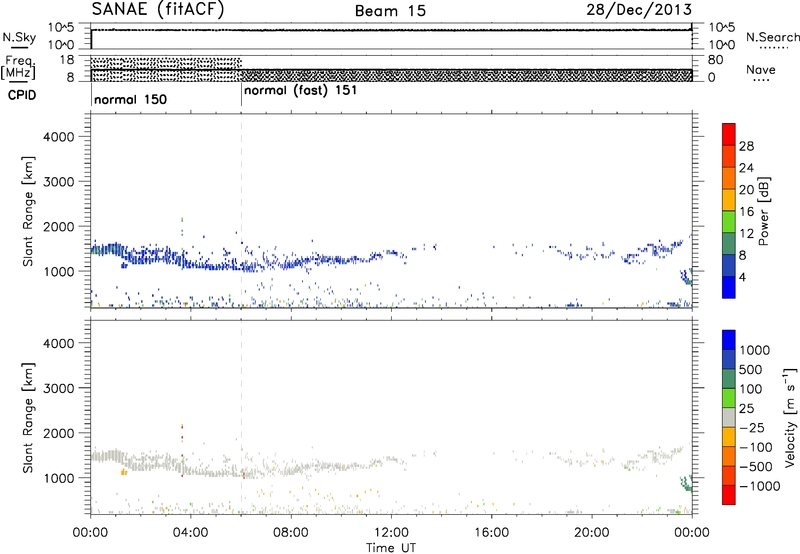Select the Power [dB] colorbar title
This screenshot has width=800, height=554.
pos(764,211)
